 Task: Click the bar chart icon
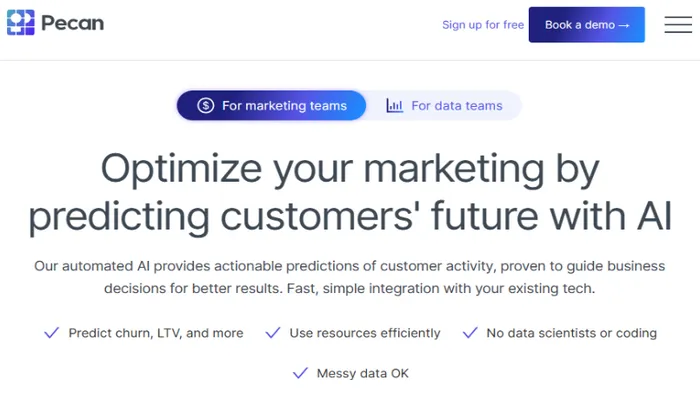tap(395, 105)
